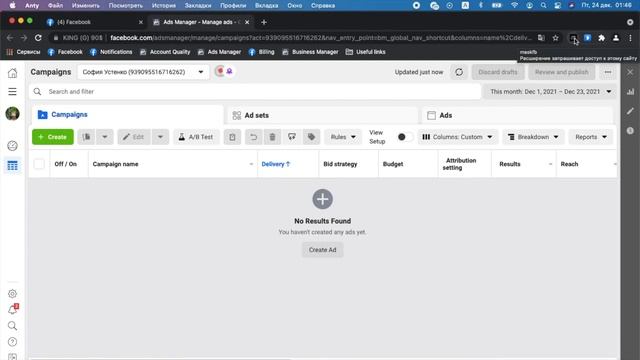Open Business Manager bookmark

tap(310, 52)
